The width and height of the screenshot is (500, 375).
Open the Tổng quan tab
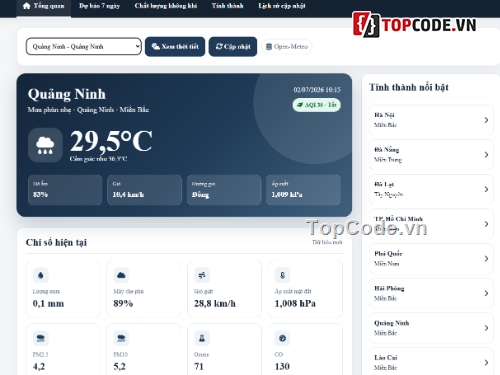pos(44,6)
